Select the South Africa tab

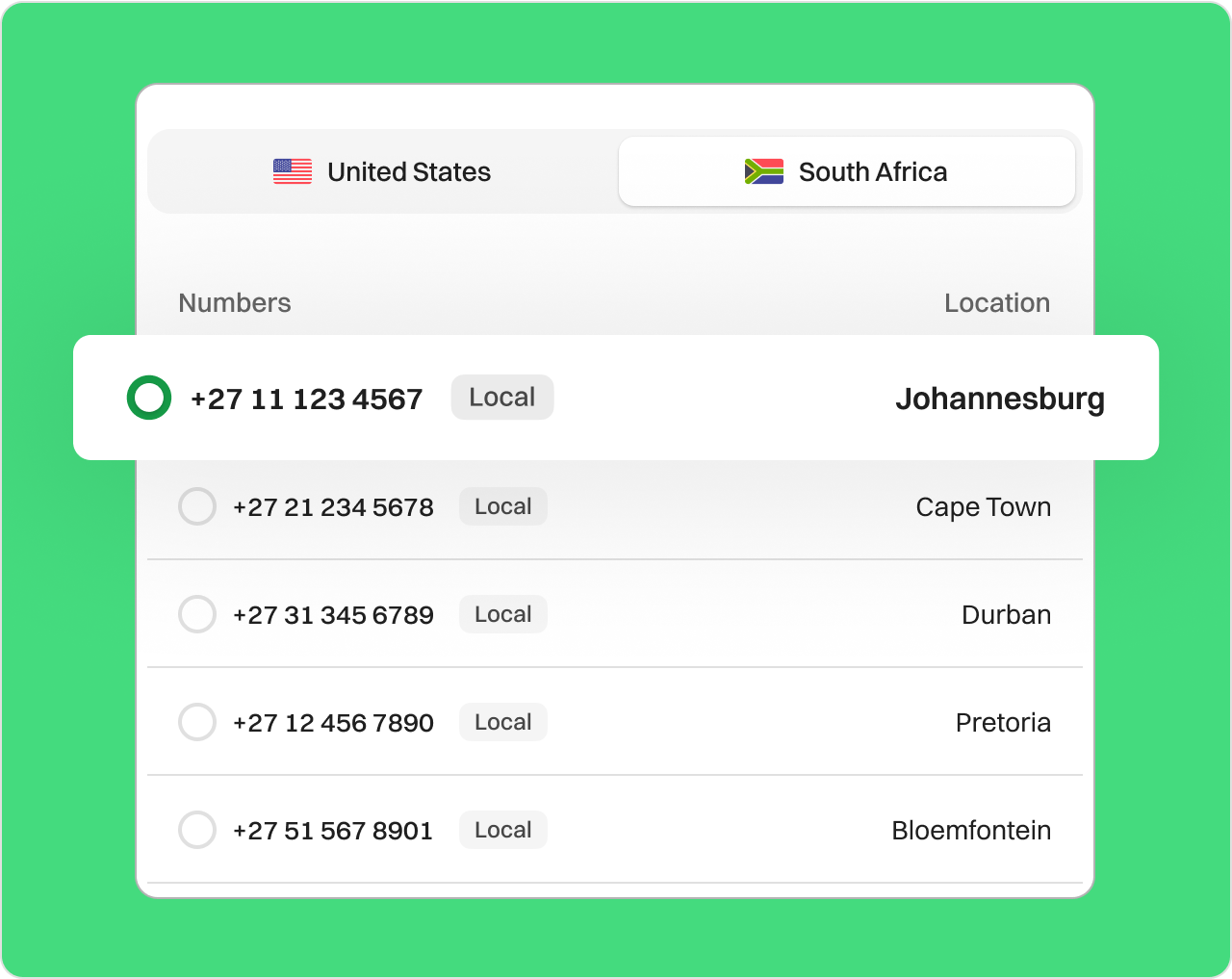[x=847, y=171]
